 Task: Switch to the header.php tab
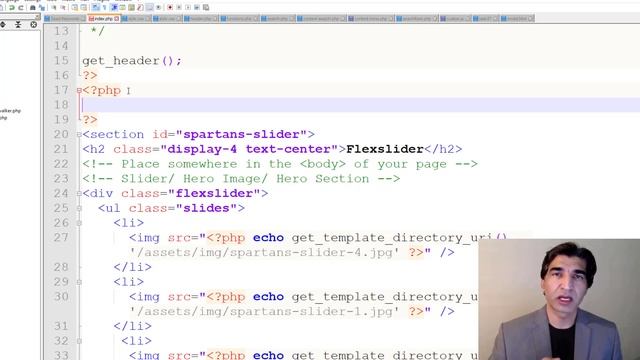pyautogui.click(x=201, y=18)
